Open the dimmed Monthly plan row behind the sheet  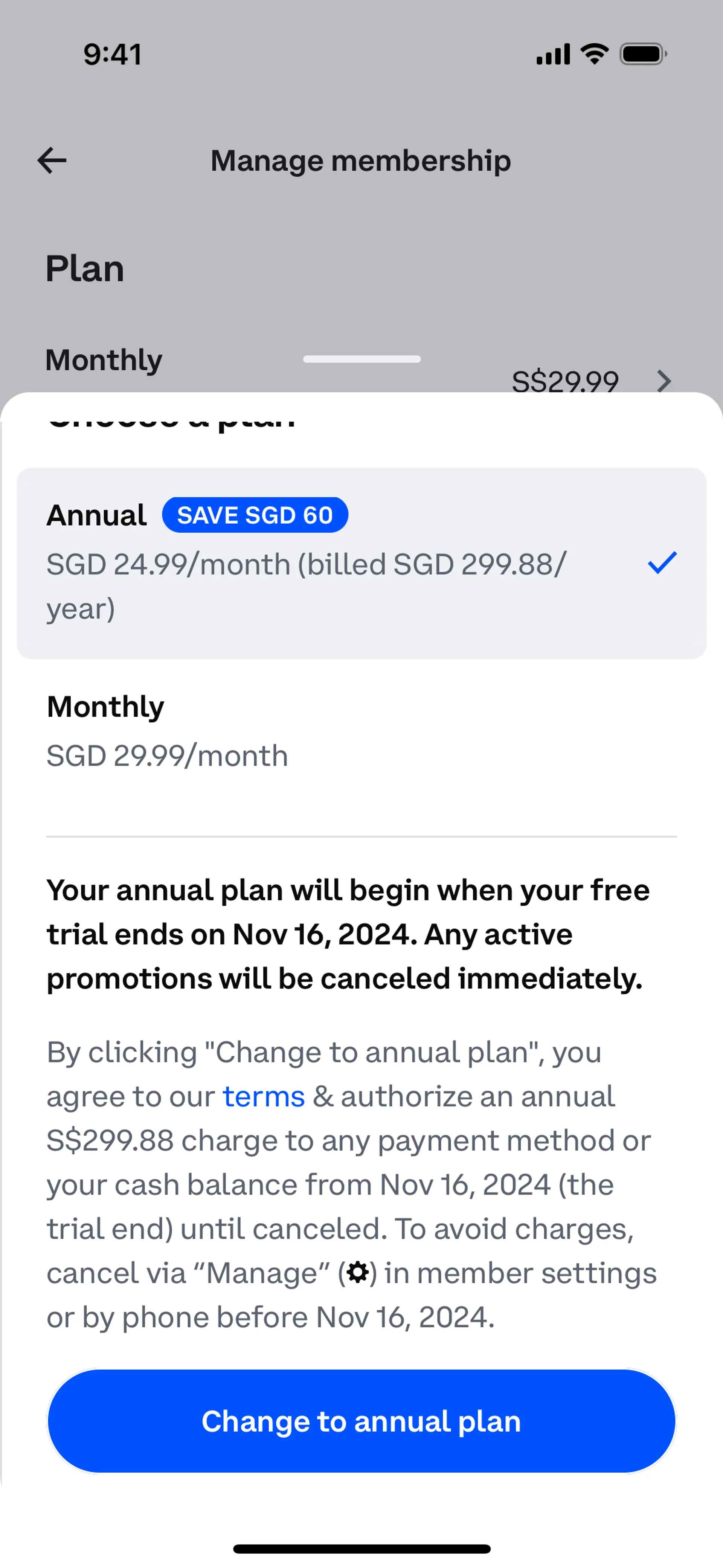pos(104,360)
